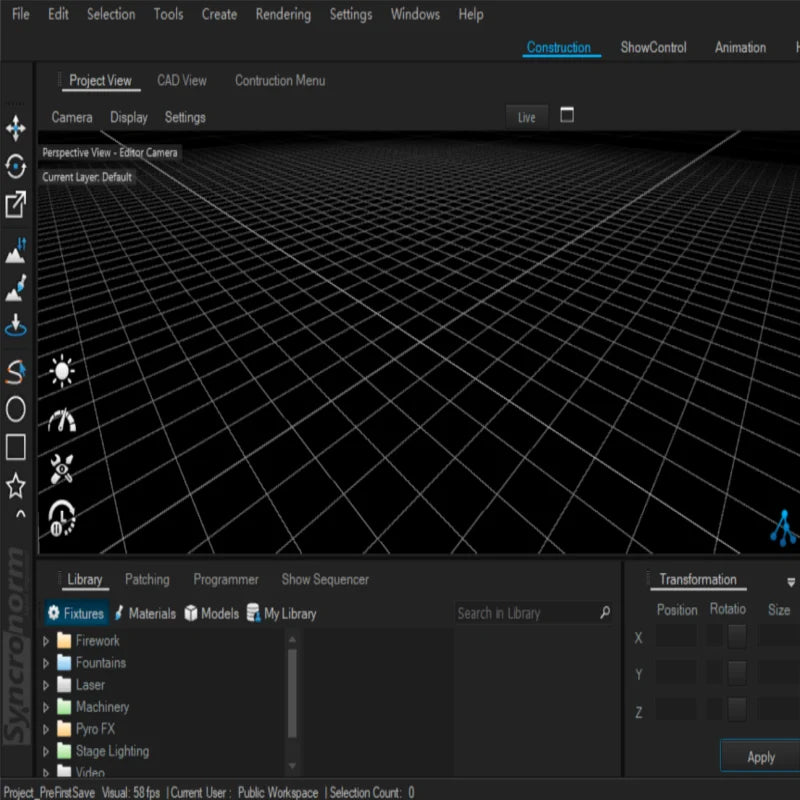Viewport: 800px width, 800px height.
Task: Click the Apply button
Action: 760,757
